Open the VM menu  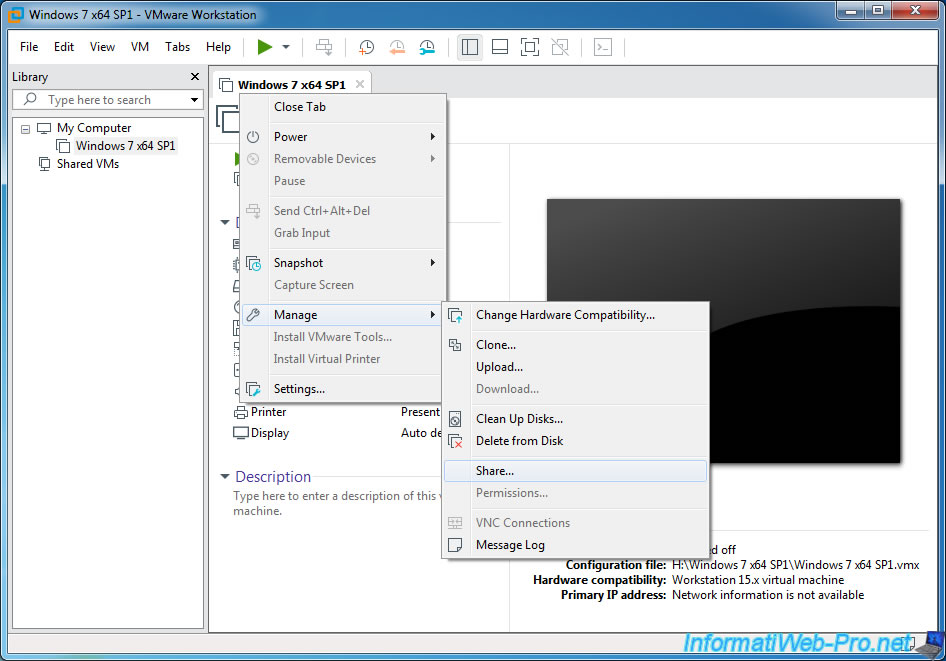(139, 47)
